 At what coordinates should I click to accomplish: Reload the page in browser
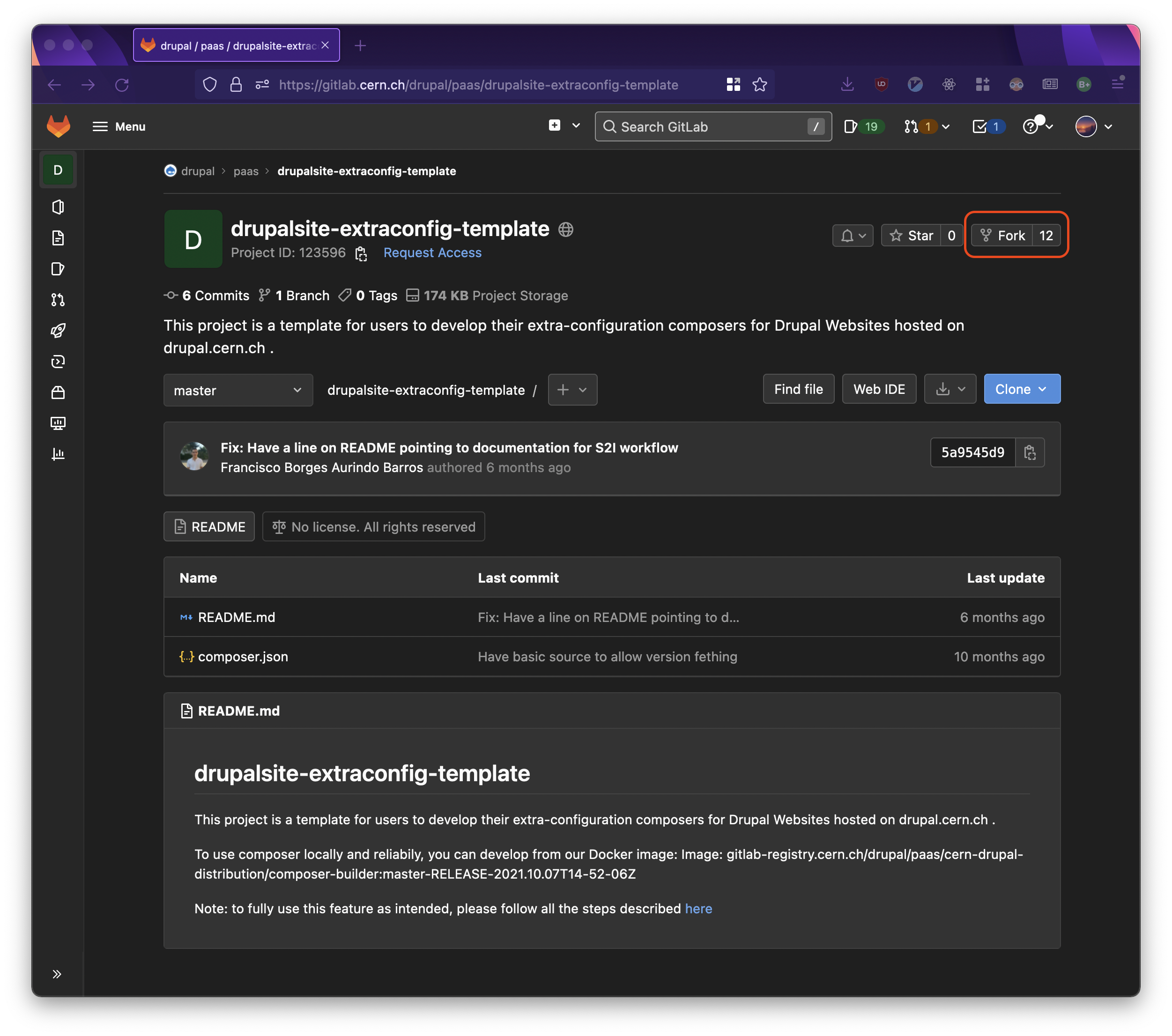122,85
